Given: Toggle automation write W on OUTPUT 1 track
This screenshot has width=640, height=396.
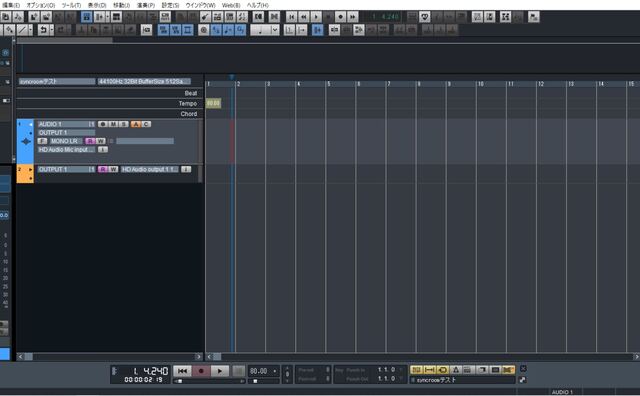Looking at the screenshot, I should [113, 169].
